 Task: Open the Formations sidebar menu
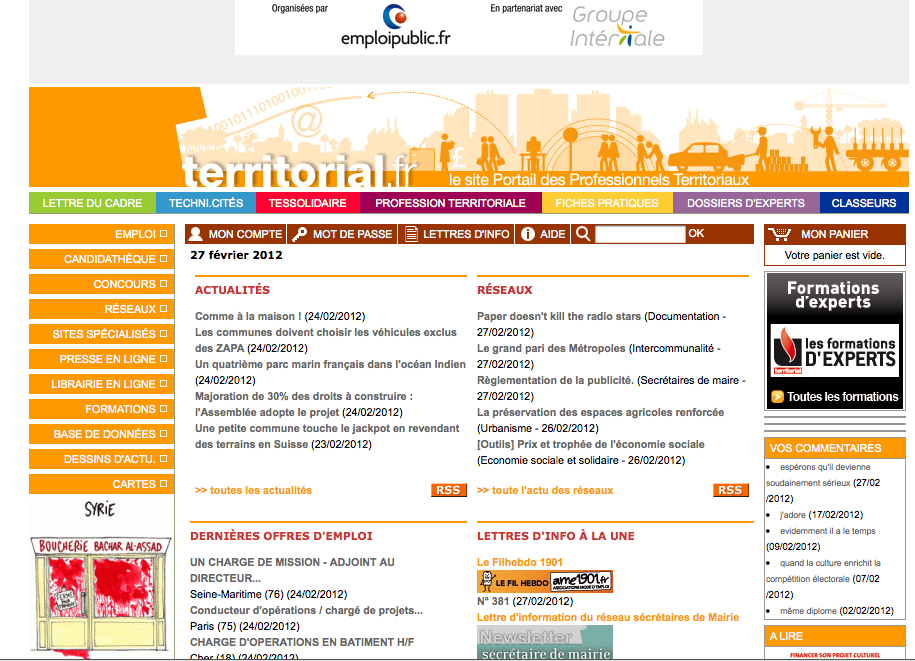click(102, 410)
